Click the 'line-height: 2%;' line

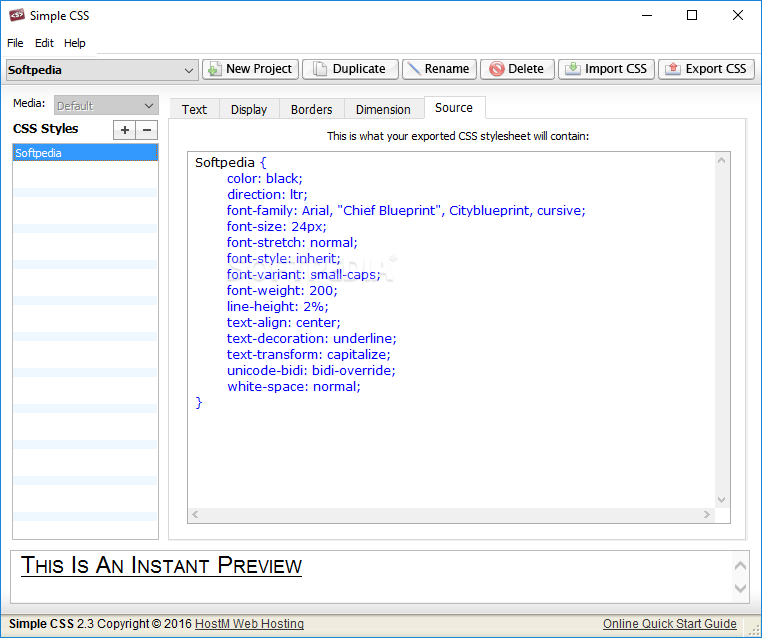click(277, 307)
